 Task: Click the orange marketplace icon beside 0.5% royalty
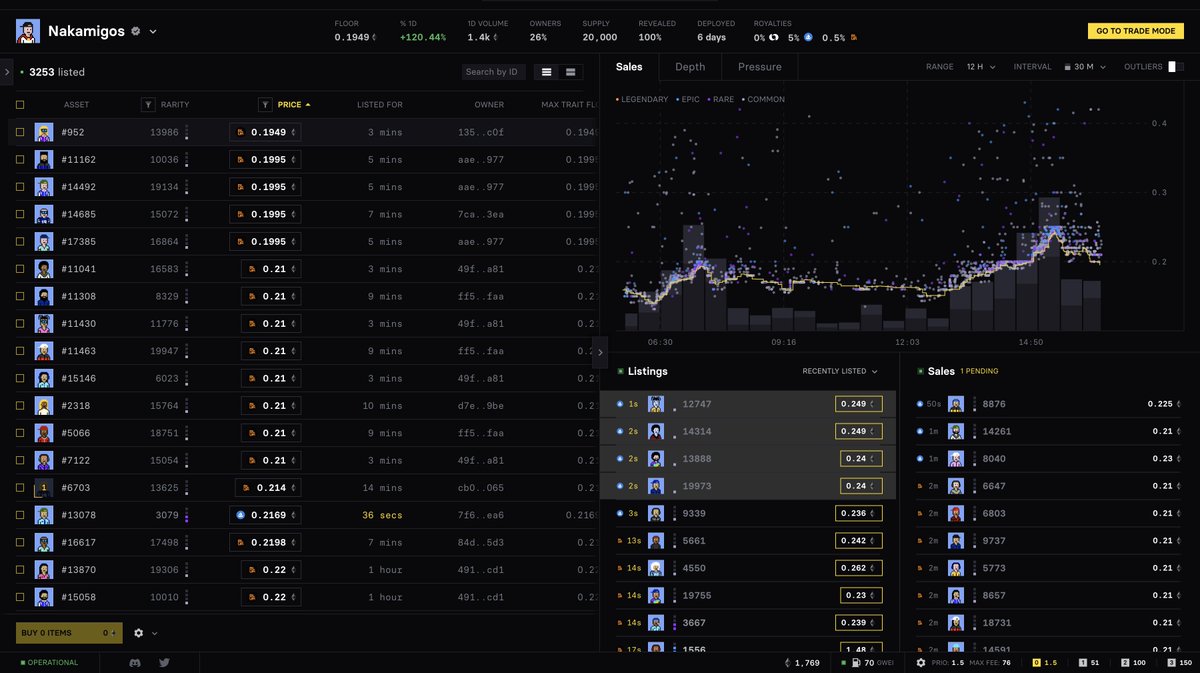coord(854,38)
